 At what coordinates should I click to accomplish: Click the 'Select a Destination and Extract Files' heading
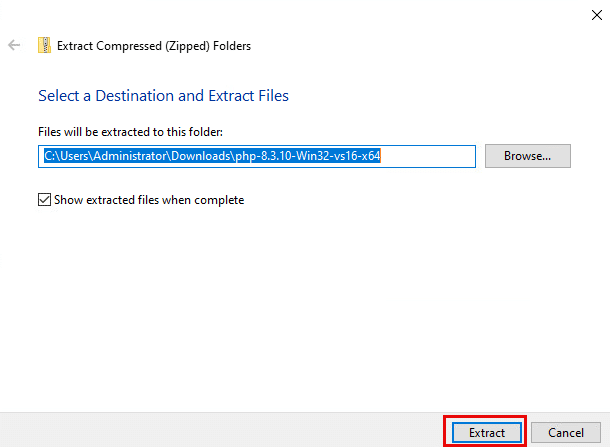(x=163, y=96)
